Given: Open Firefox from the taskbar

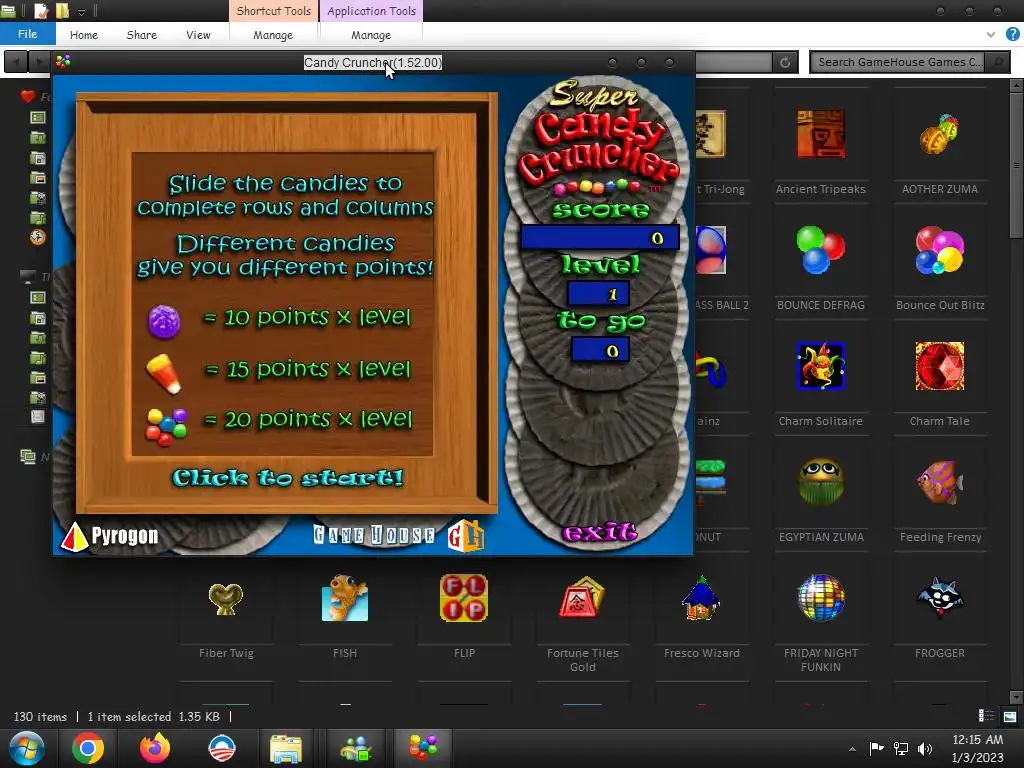Looking at the screenshot, I should [x=155, y=748].
